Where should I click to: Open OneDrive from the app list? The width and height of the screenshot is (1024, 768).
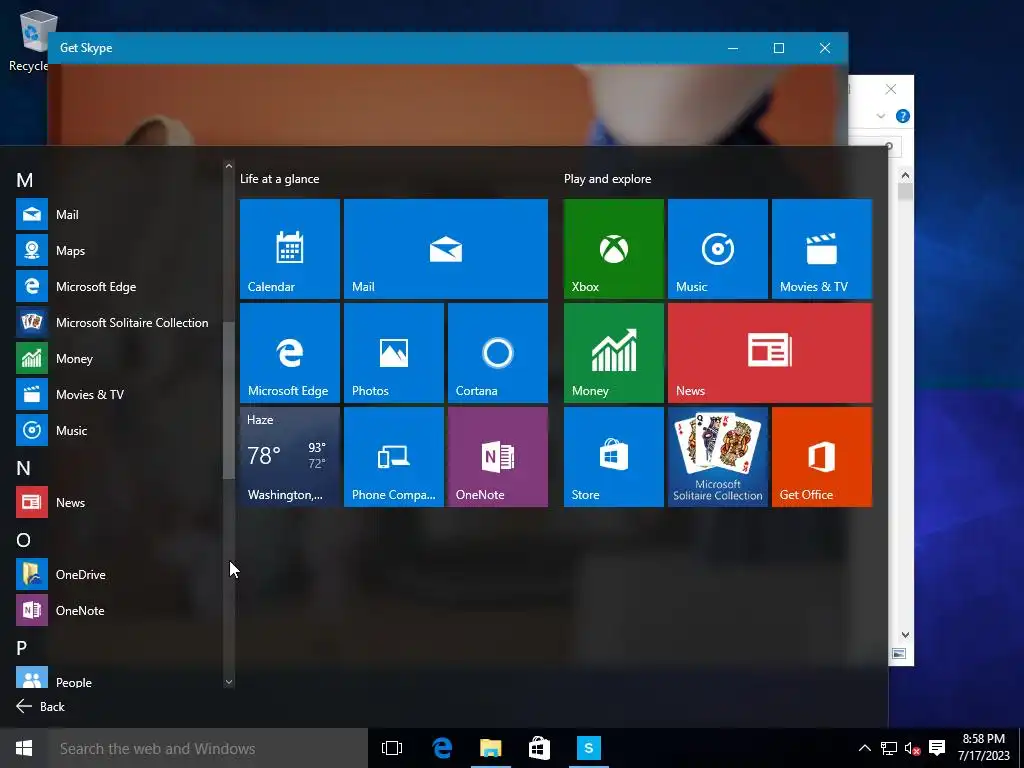pyautogui.click(x=118, y=574)
